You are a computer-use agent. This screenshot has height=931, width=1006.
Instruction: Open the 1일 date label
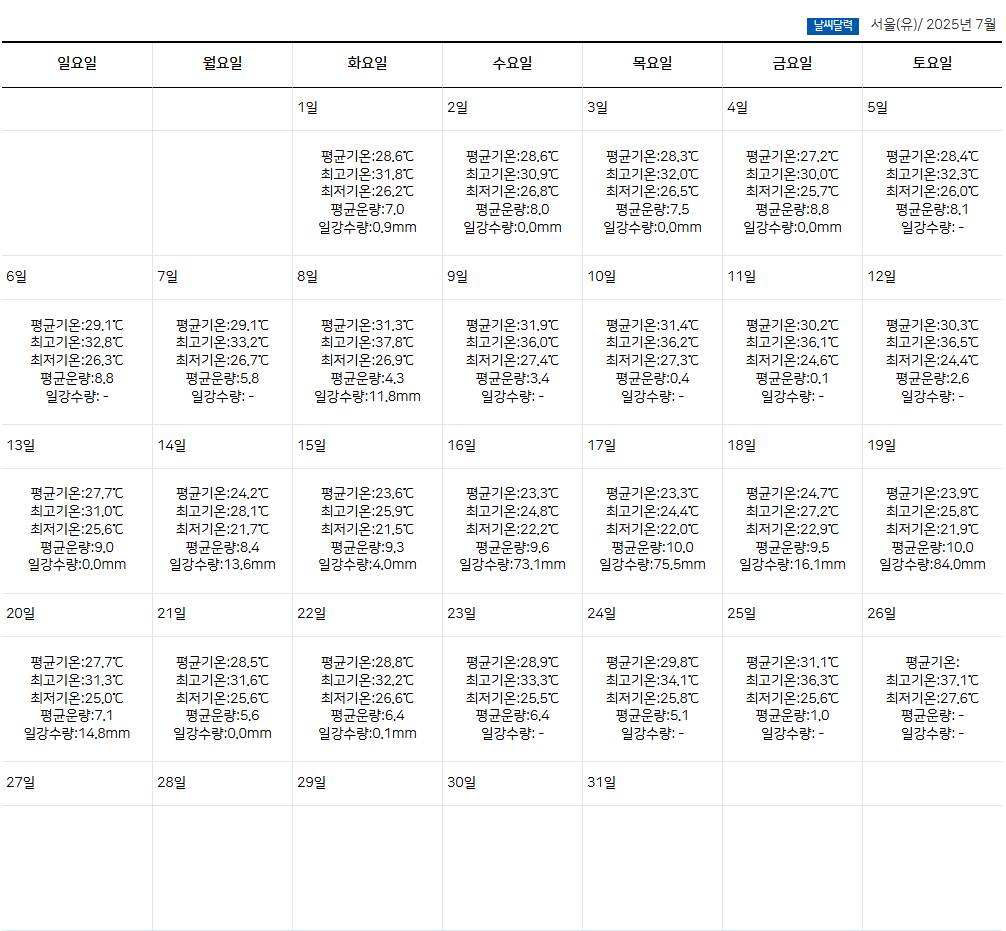307,108
